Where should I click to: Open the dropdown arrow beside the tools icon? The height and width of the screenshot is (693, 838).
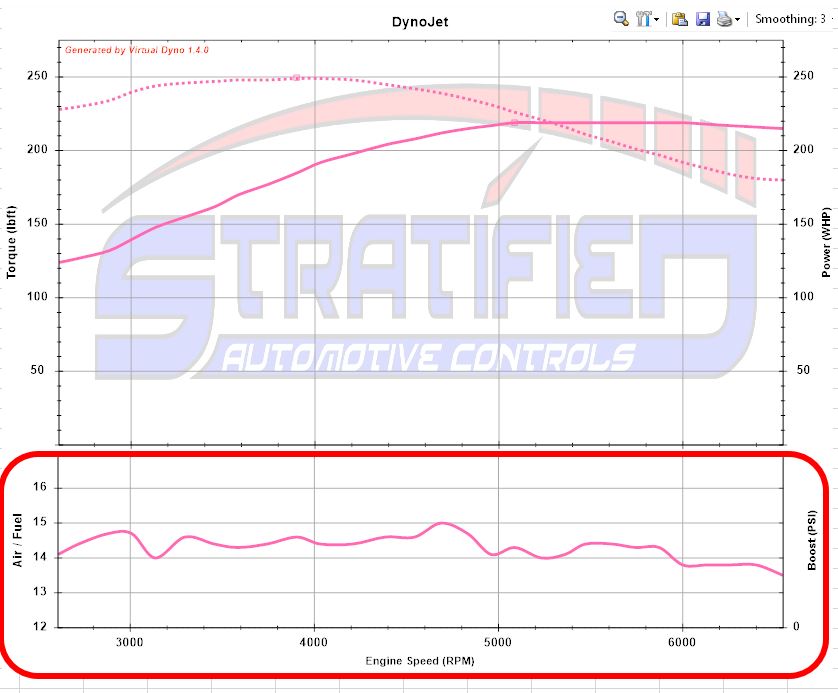click(656, 18)
